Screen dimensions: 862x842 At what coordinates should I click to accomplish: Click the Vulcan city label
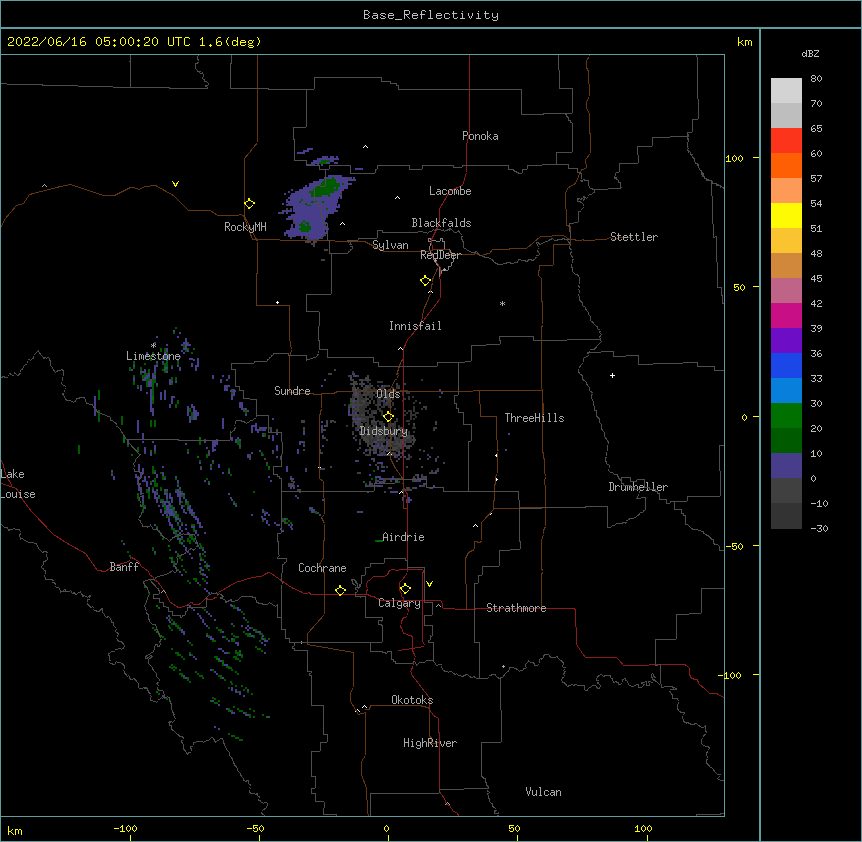(x=543, y=792)
